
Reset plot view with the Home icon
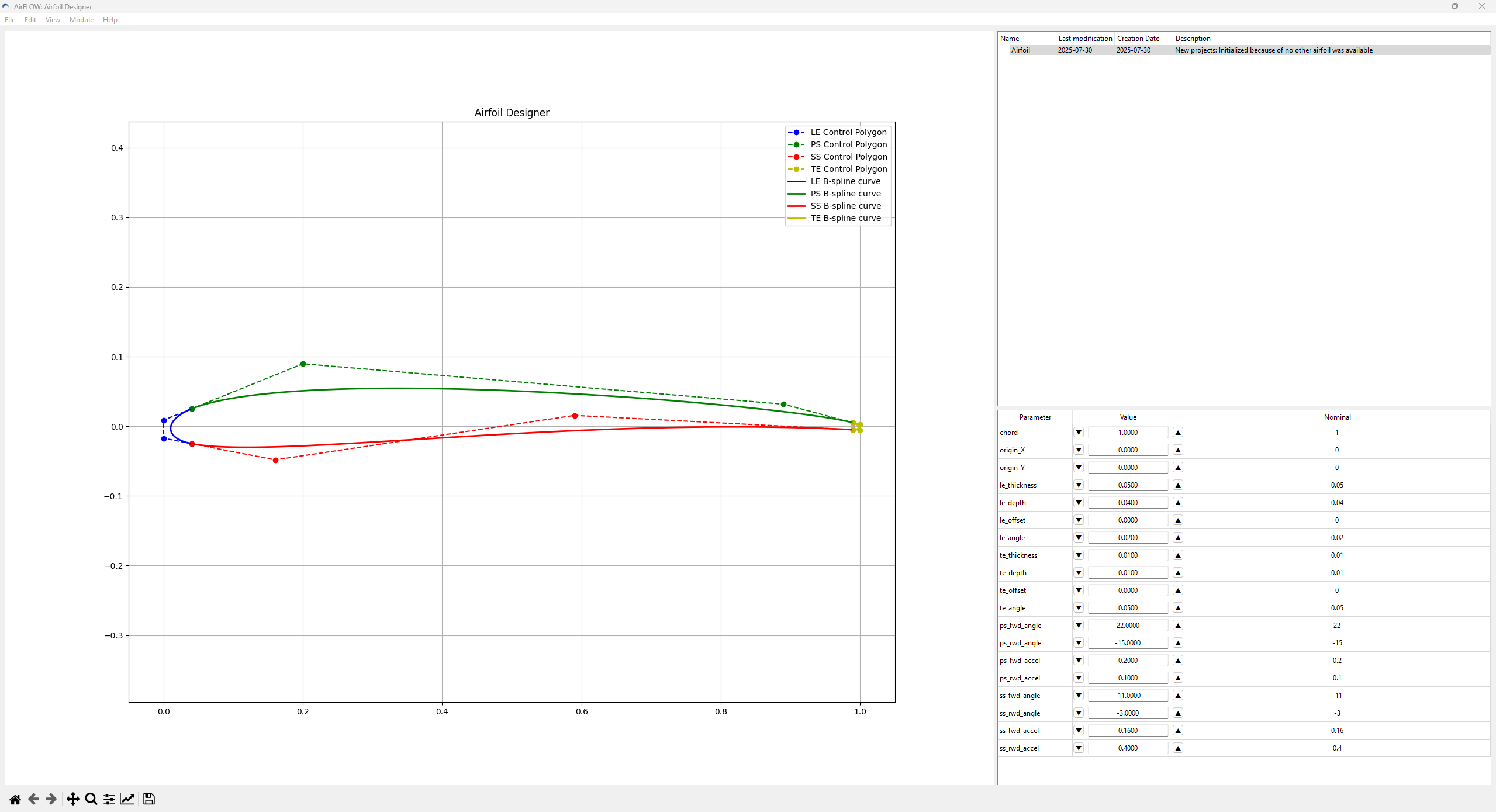pos(15,799)
